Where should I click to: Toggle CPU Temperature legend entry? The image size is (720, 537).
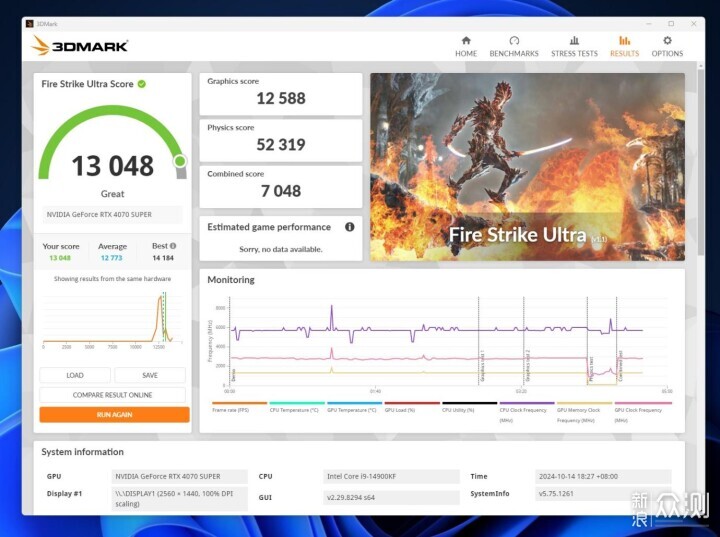(297, 408)
